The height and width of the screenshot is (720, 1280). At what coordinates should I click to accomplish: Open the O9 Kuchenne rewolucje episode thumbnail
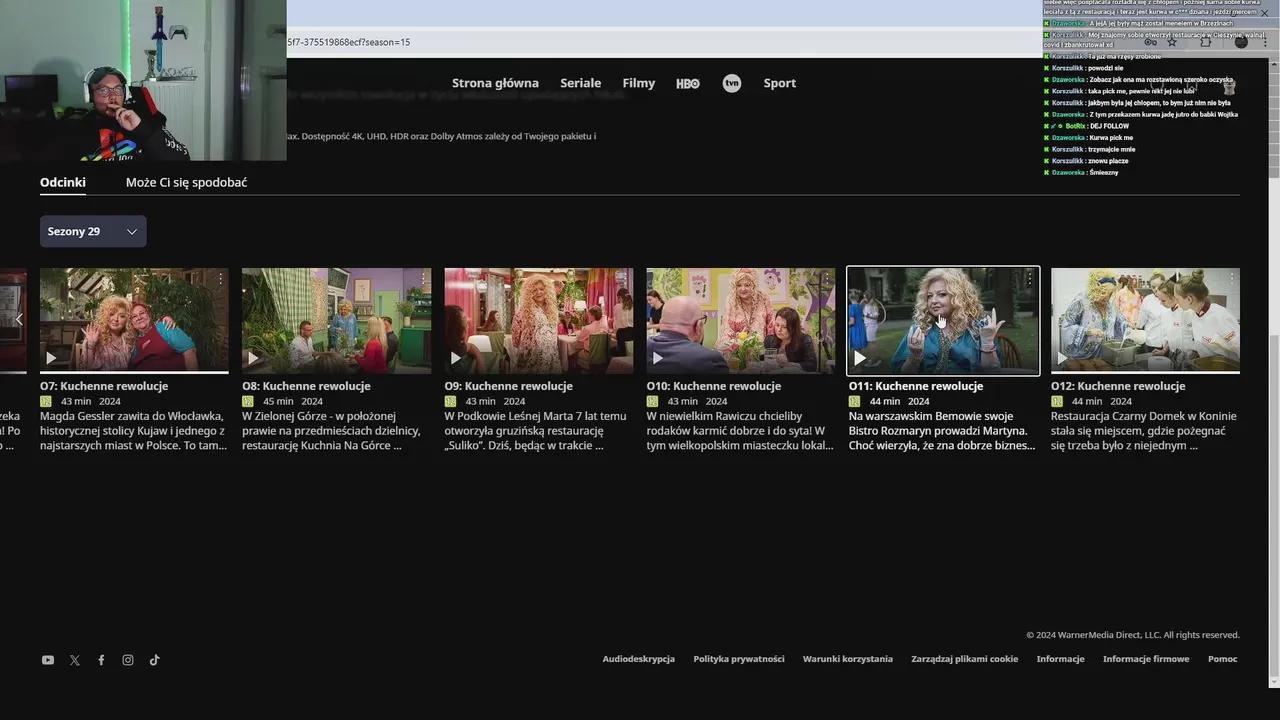[x=538, y=320]
